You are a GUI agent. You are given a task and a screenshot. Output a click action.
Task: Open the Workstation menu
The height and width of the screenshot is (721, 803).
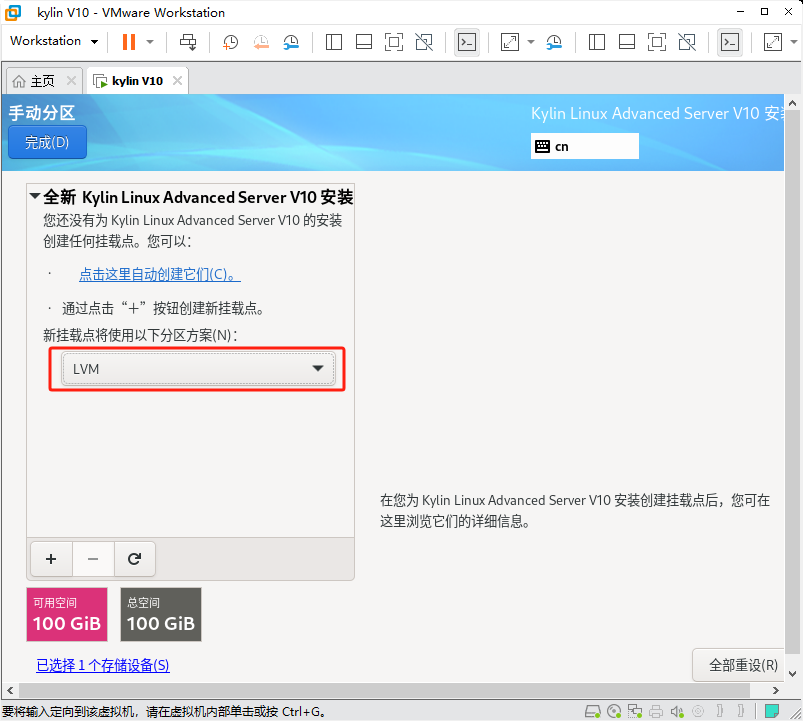coord(54,41)
